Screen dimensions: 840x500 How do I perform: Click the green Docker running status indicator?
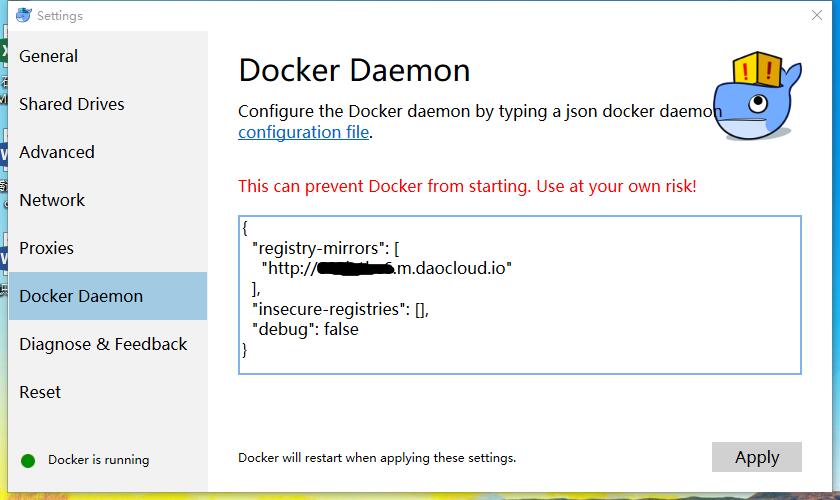point(28,460)
